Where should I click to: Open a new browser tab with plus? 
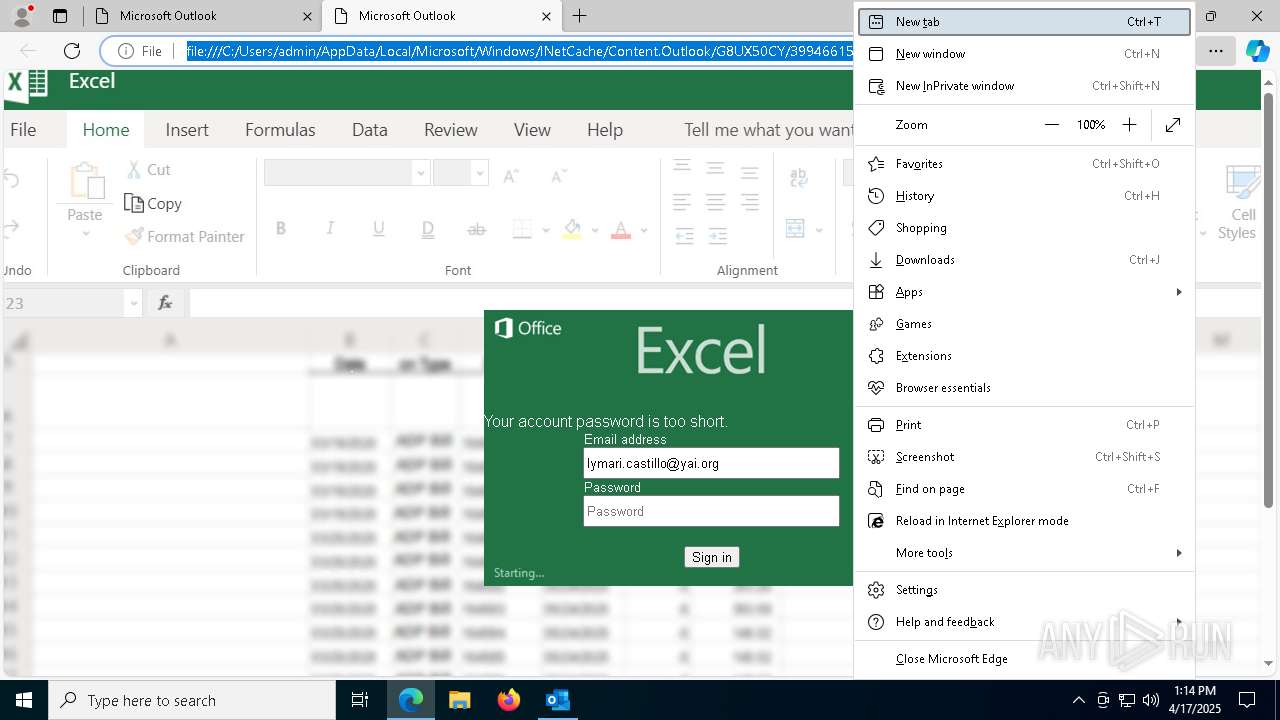coord(580,16)
